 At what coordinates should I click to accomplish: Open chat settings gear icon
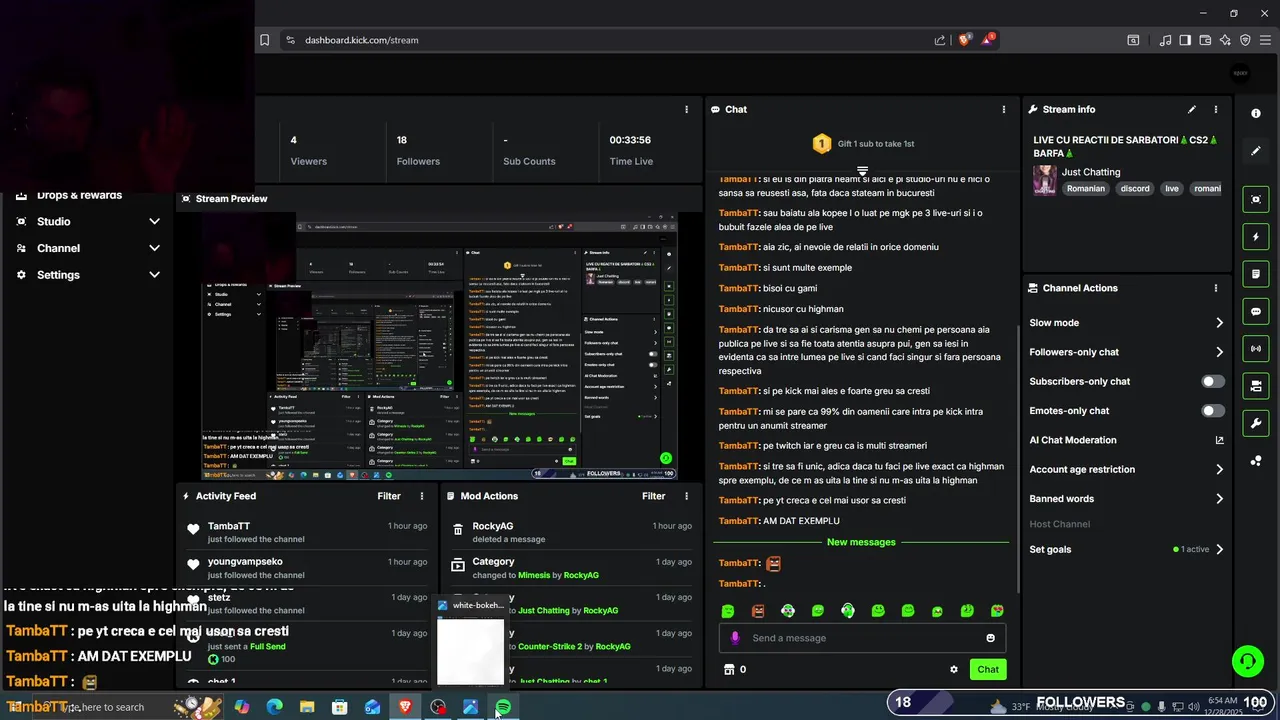click(x=954, y=670)
